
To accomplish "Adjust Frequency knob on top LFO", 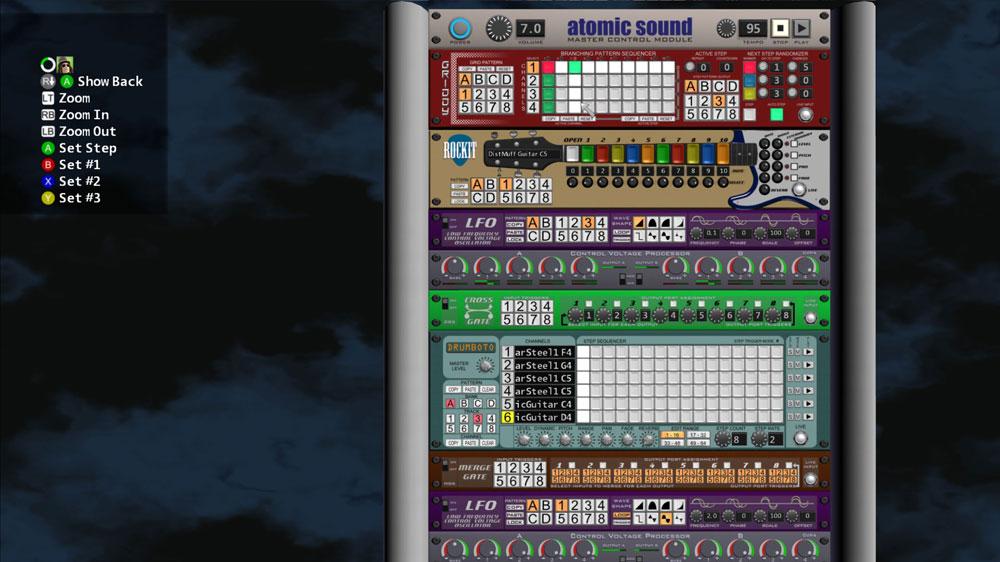I will pos(696,233).
